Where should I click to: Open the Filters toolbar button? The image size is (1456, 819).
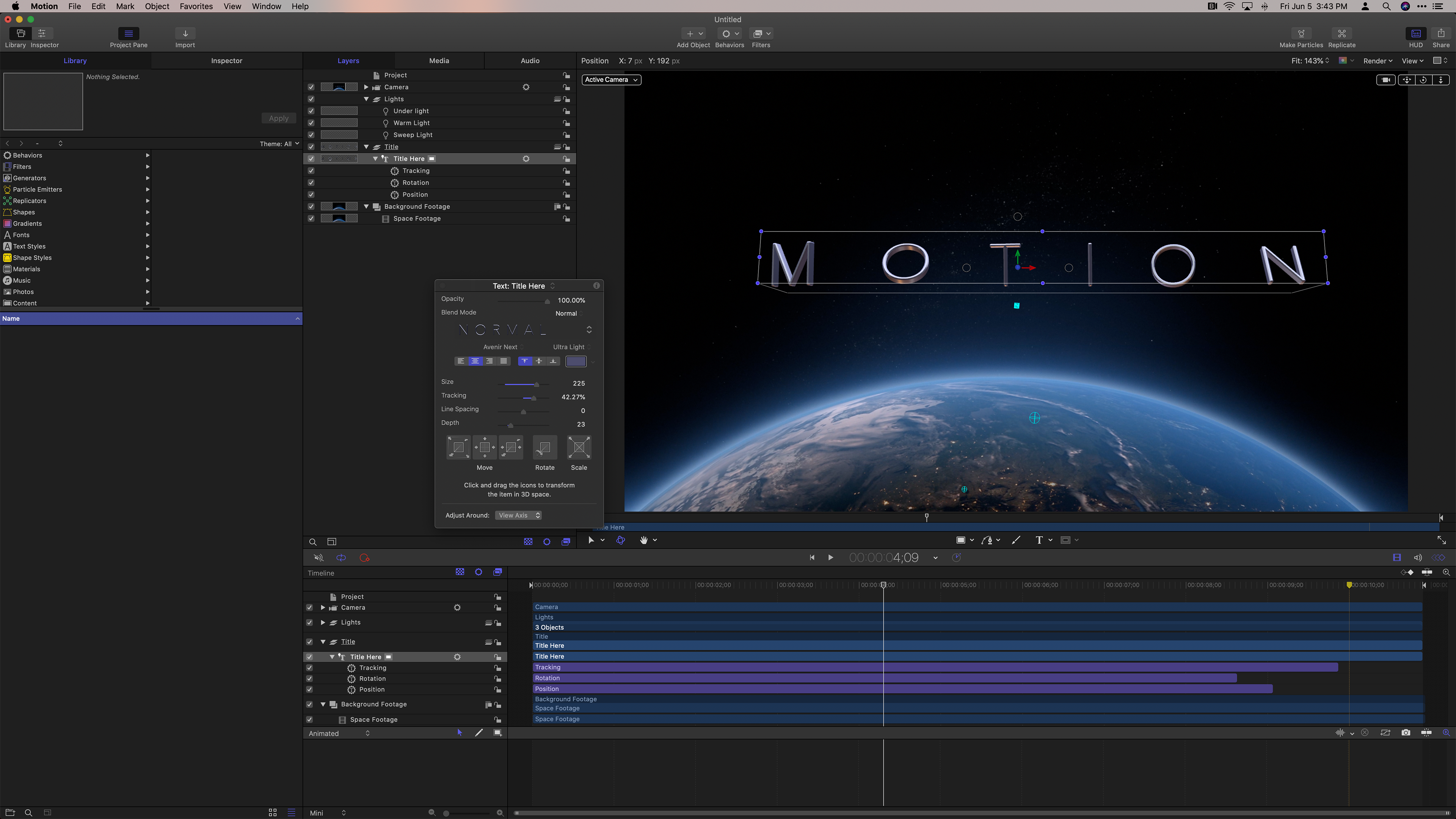click(x=761, y=33)
